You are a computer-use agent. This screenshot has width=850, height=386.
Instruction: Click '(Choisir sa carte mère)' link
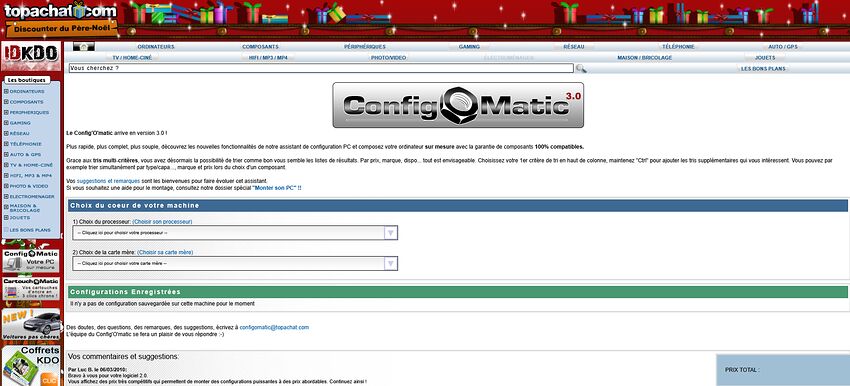165,252
